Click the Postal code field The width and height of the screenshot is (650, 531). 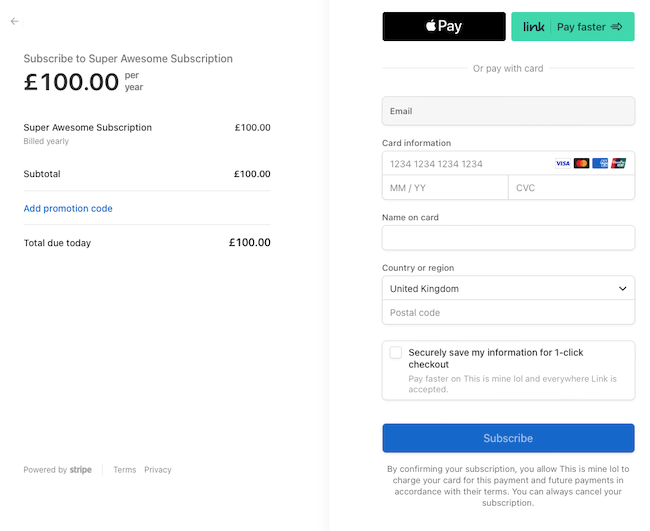pos(508,313)
